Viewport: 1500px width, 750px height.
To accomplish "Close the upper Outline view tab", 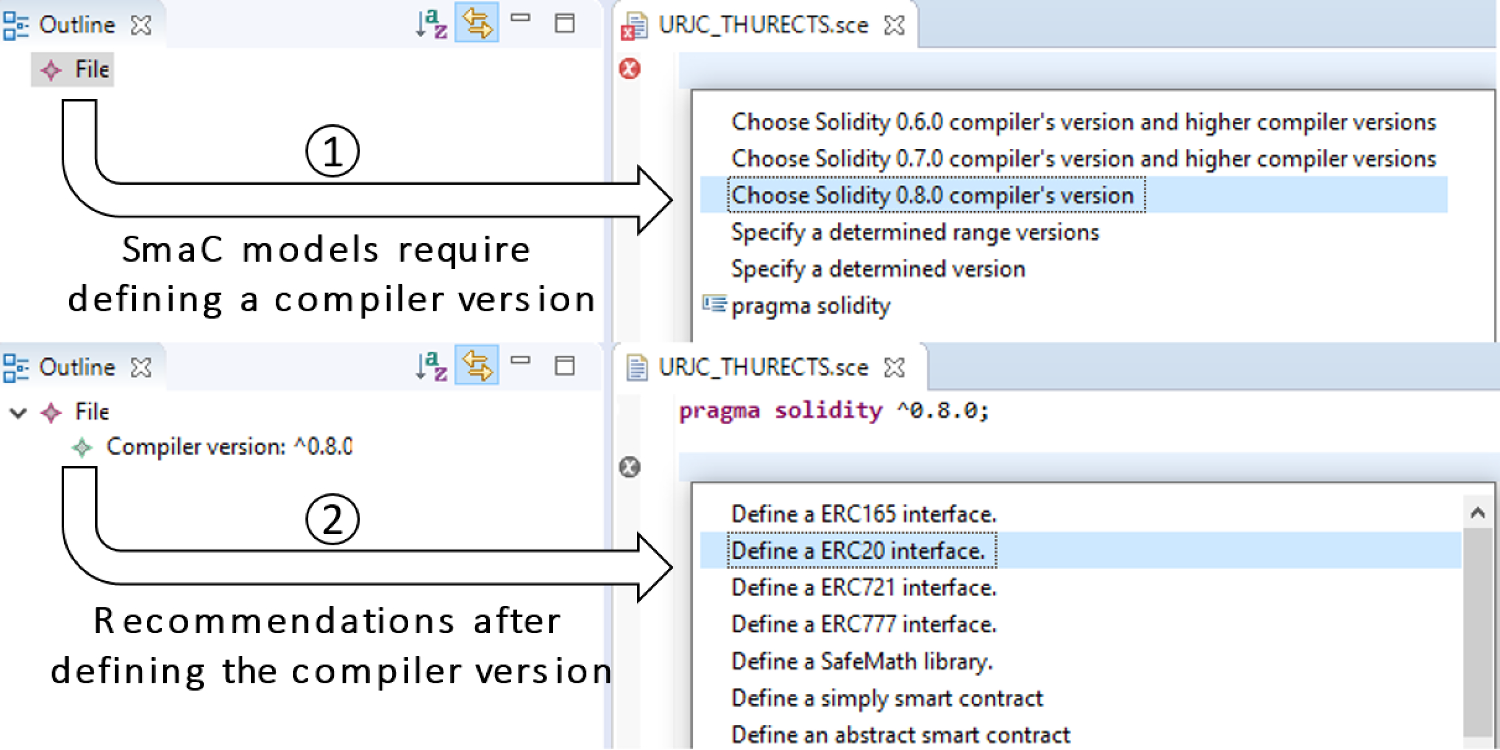I will point(141,26).
